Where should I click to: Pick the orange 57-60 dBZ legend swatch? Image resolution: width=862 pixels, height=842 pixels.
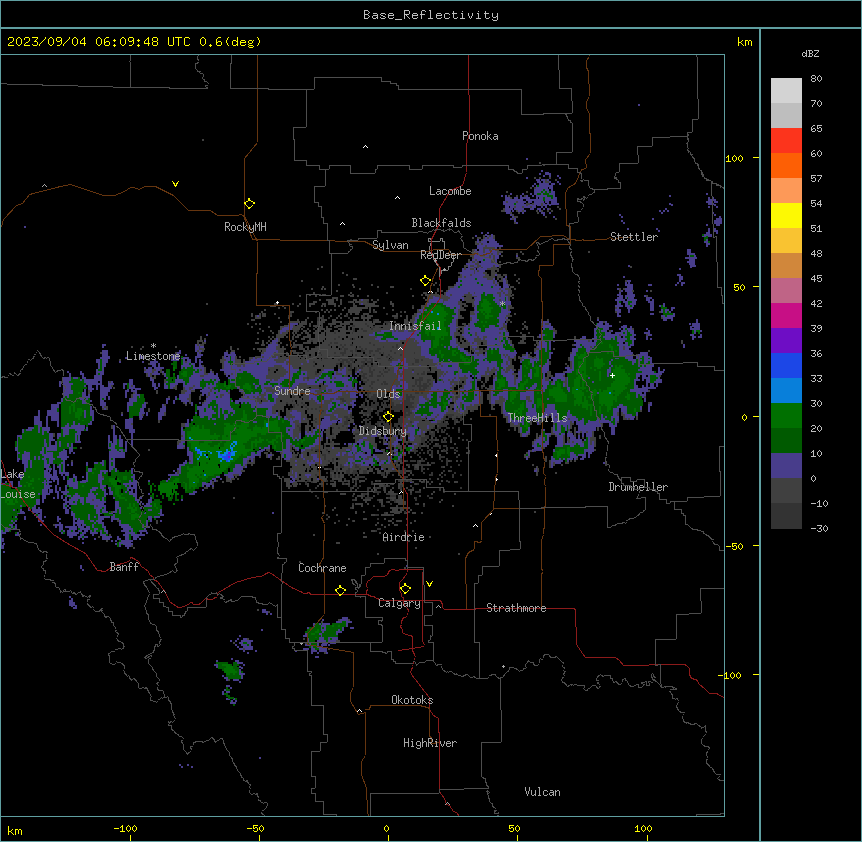click(x=786, y=166)
